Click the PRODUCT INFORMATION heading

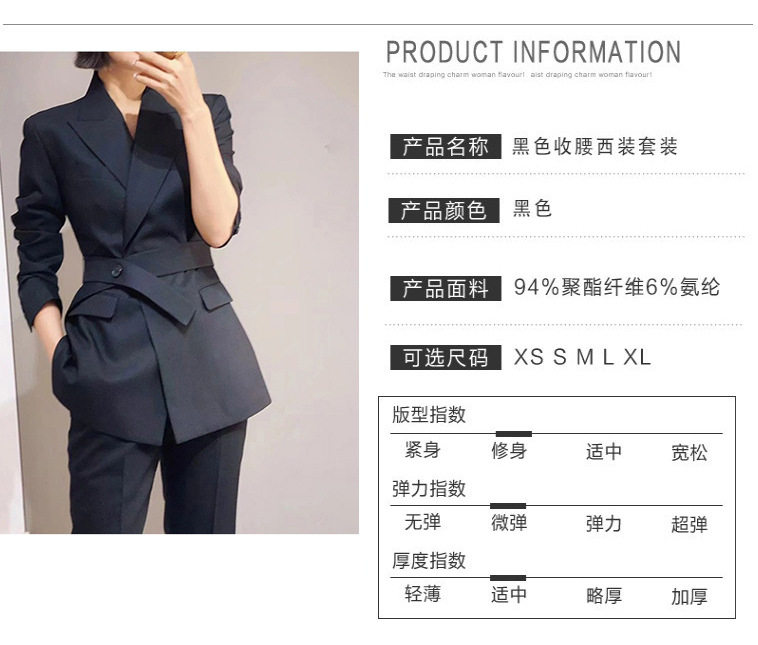[534, 52]
